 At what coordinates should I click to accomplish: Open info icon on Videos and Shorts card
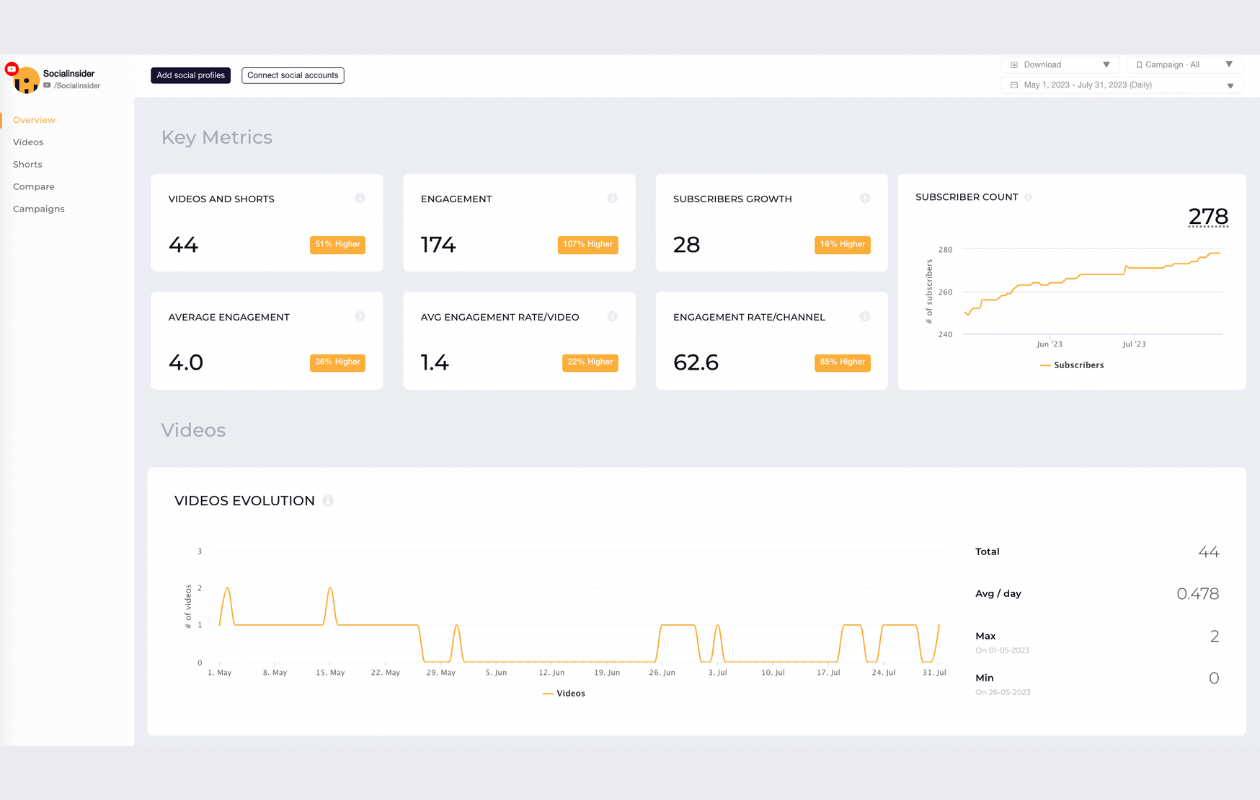pyautogui.click(x=360, y=198)
